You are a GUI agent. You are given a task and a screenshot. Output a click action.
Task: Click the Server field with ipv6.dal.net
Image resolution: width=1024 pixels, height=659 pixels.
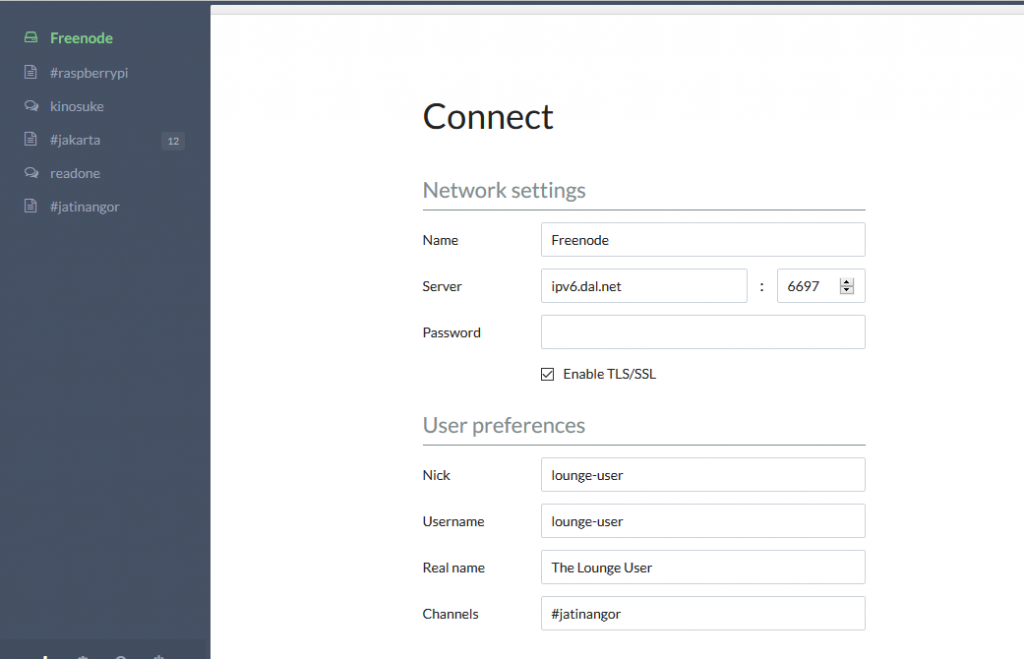[x=644, y=286]
